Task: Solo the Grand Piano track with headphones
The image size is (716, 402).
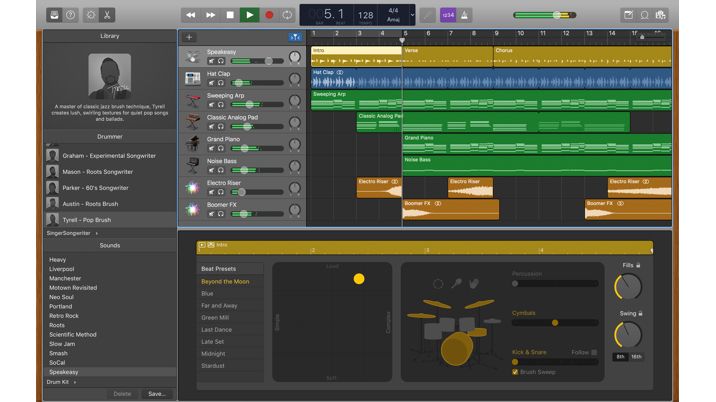Action: pos(221,148)
